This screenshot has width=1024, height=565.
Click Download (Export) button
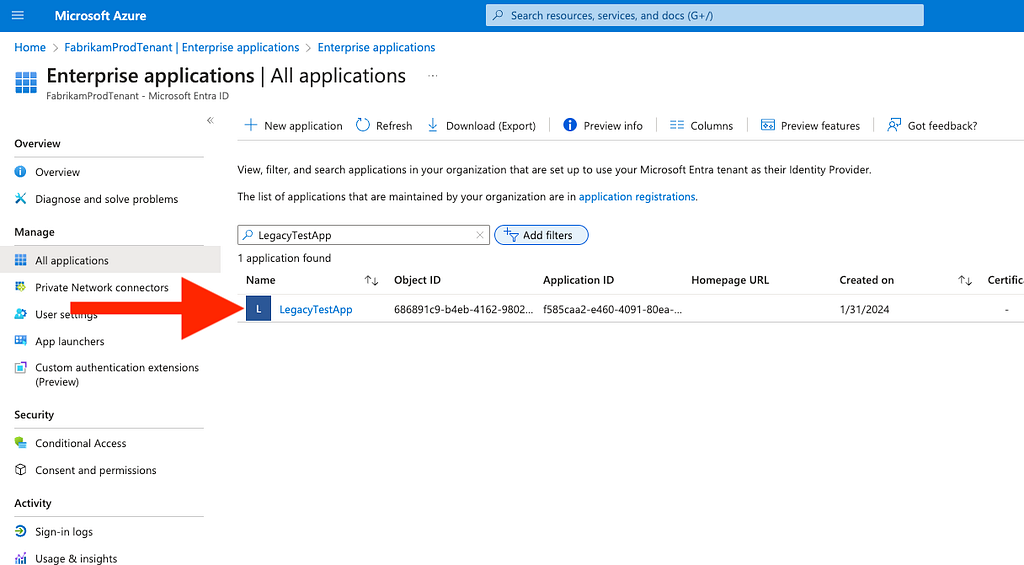click(481, 125)
